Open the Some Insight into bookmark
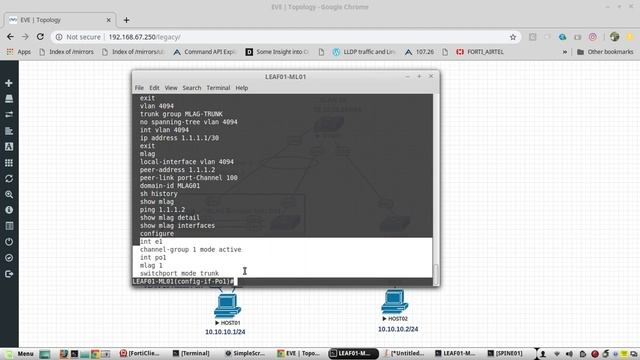The width and height of the screenshot is (640, 360). point(277,52)
